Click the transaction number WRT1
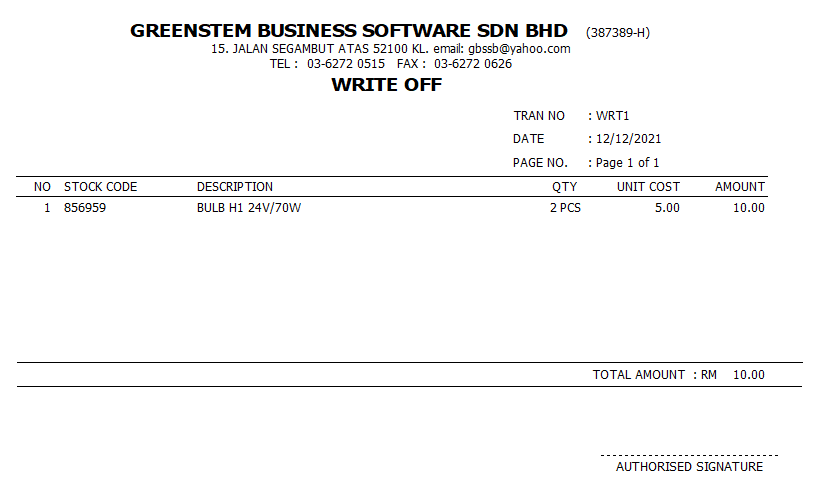This screenshot has width=827, height=493. point(612,115)
